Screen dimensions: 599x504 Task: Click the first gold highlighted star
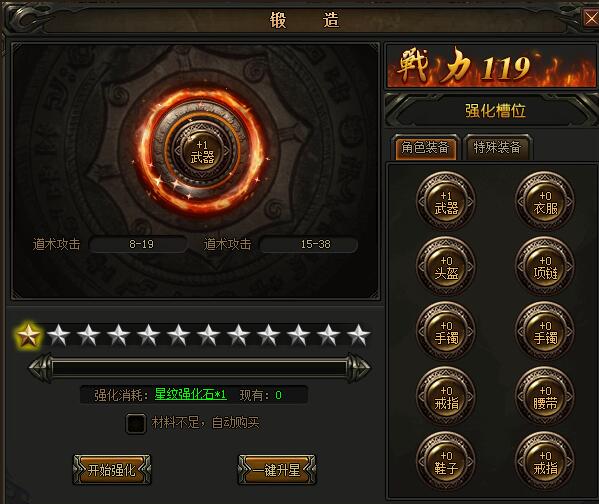(x=28, y=335)
